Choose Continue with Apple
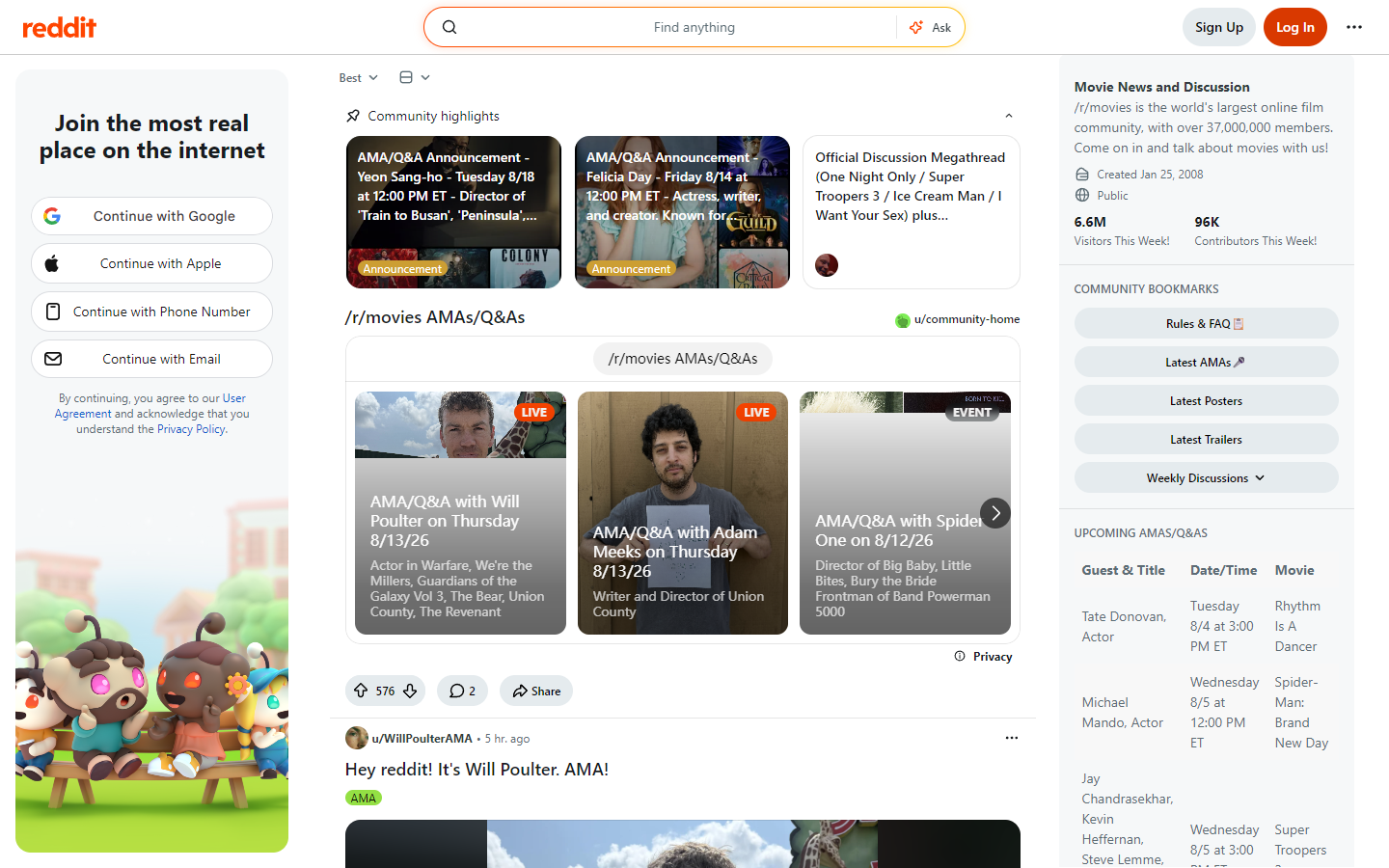This screenshot has width=1389, height=868. pos(152,263)
